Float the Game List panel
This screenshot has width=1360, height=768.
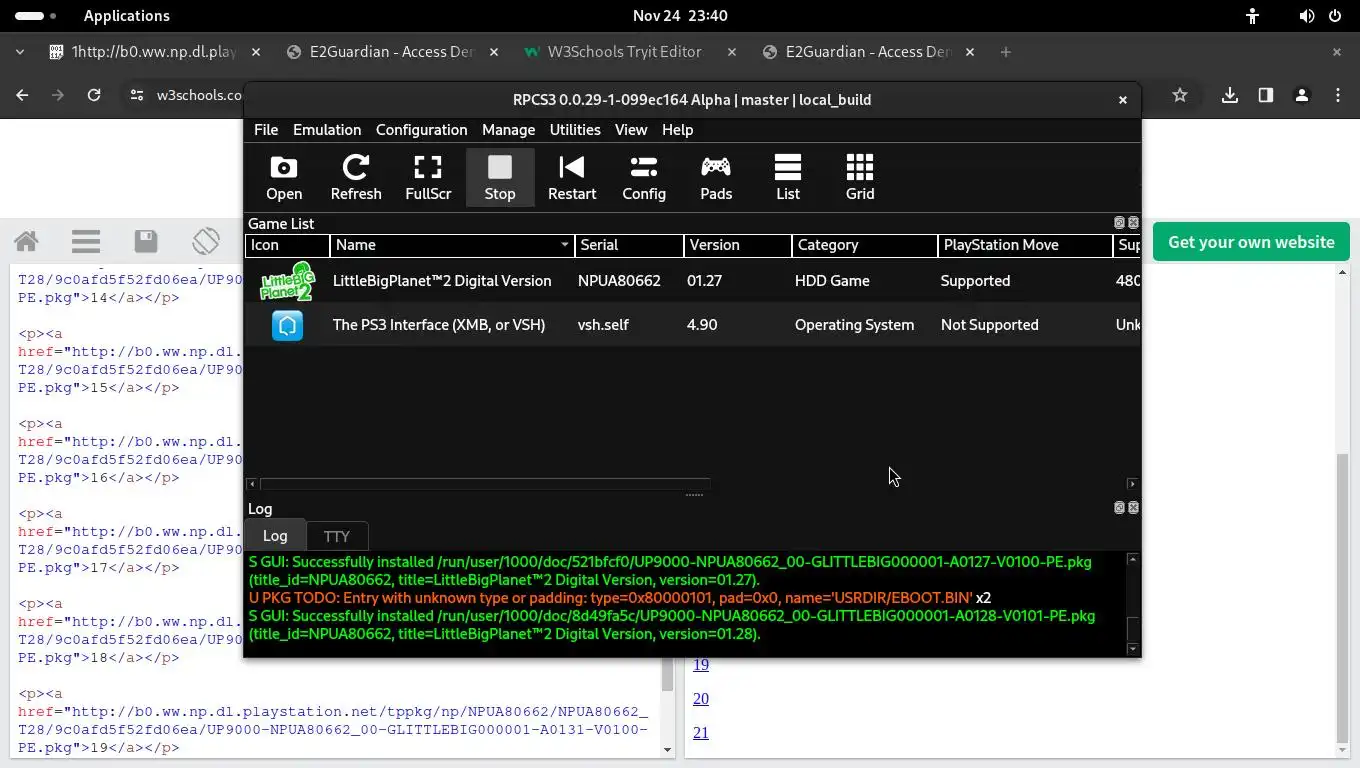point(1120,223)
